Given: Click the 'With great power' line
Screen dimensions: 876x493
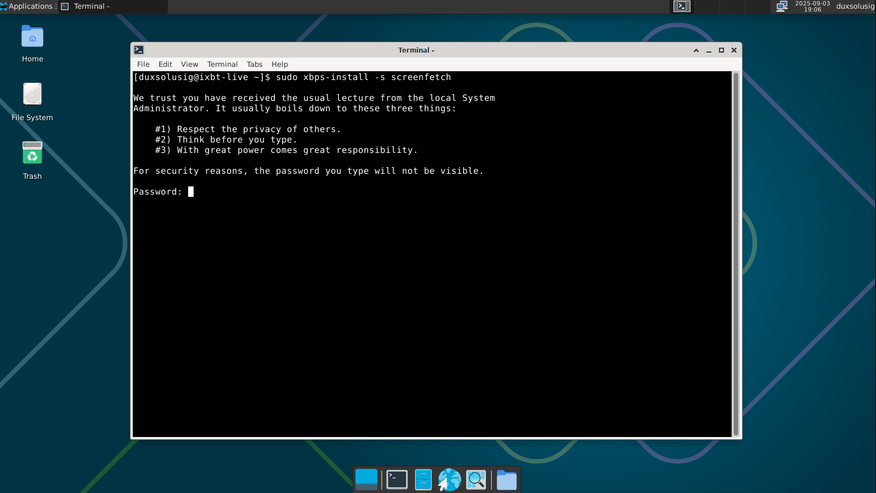Looking at the screenshot, I should click(x=286, y=150).
